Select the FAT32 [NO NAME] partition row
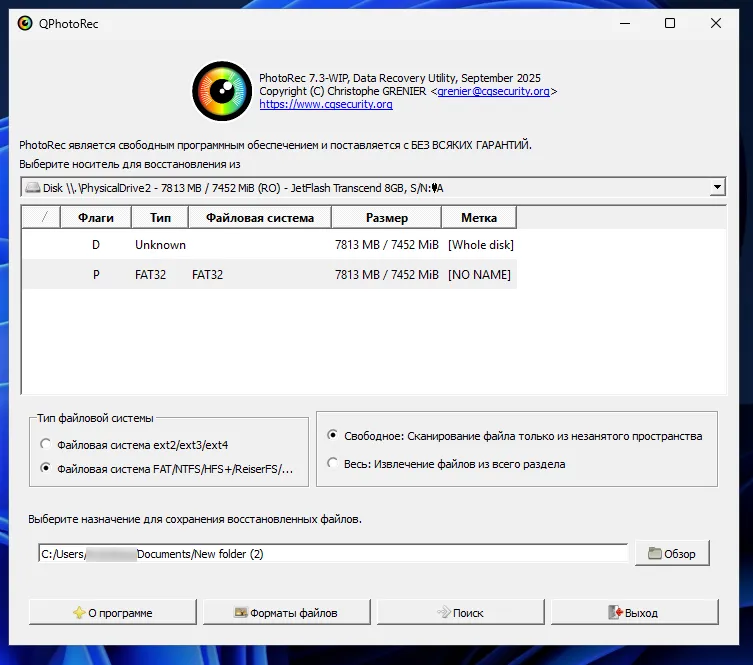The image size is (753, 665). coord(270,275)
